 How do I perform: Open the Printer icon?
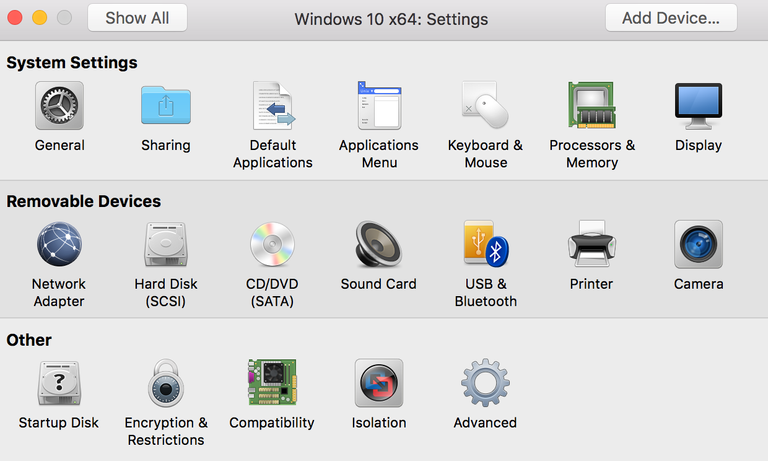pos(592,243)
